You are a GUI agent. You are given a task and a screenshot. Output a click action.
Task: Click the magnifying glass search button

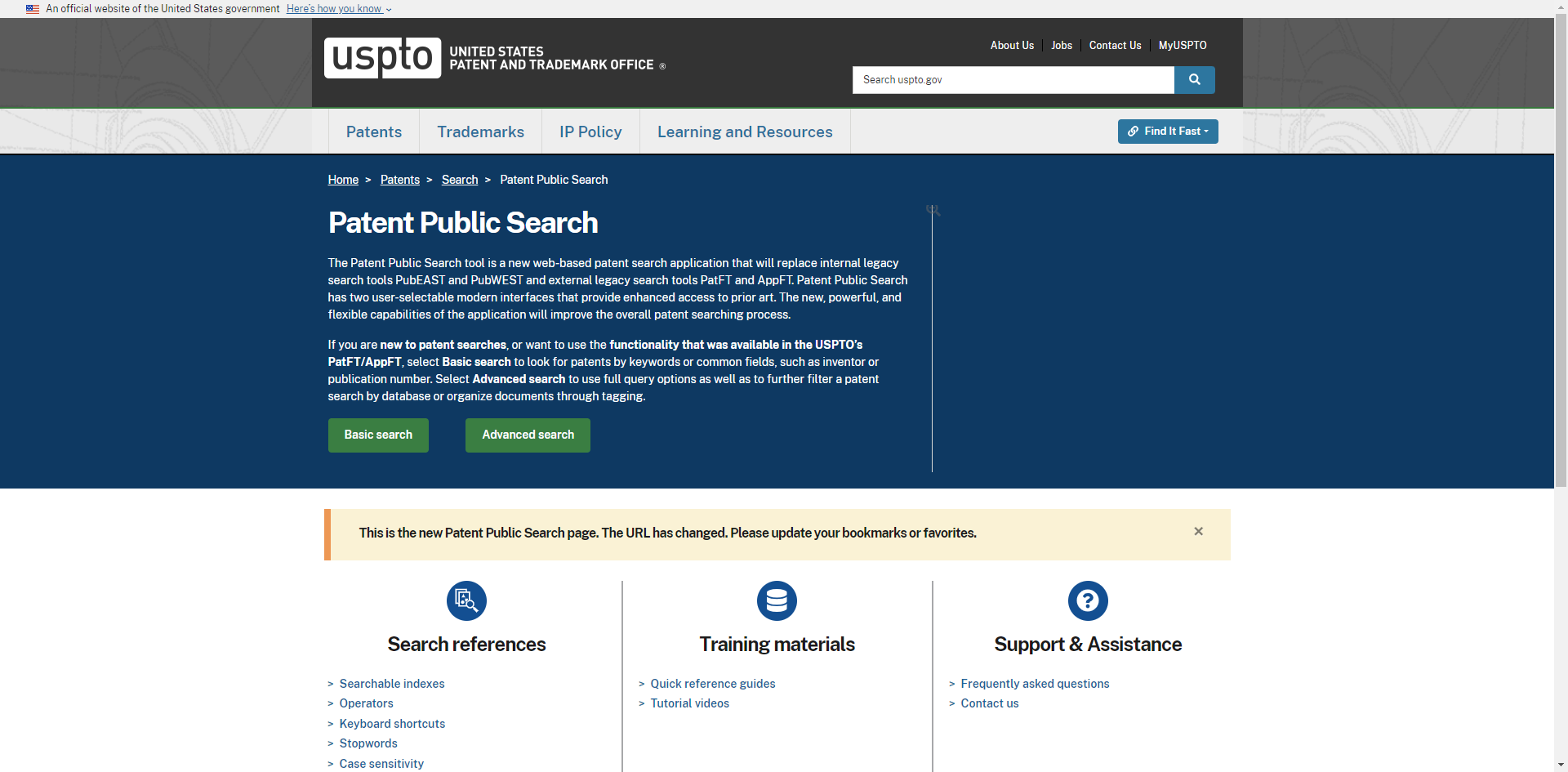point(1194,80)
